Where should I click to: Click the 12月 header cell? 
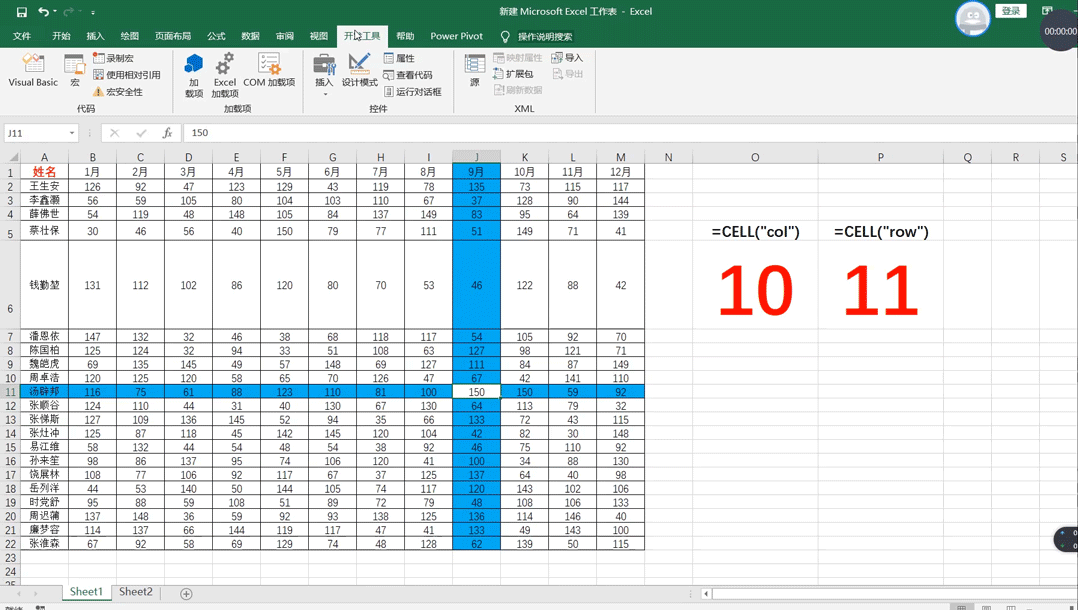(621, 172)
